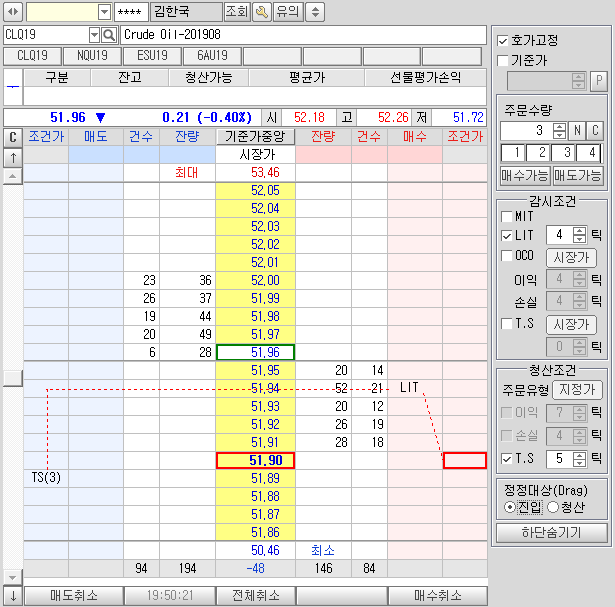Click the 하단숨기기 button

point(551,532)
